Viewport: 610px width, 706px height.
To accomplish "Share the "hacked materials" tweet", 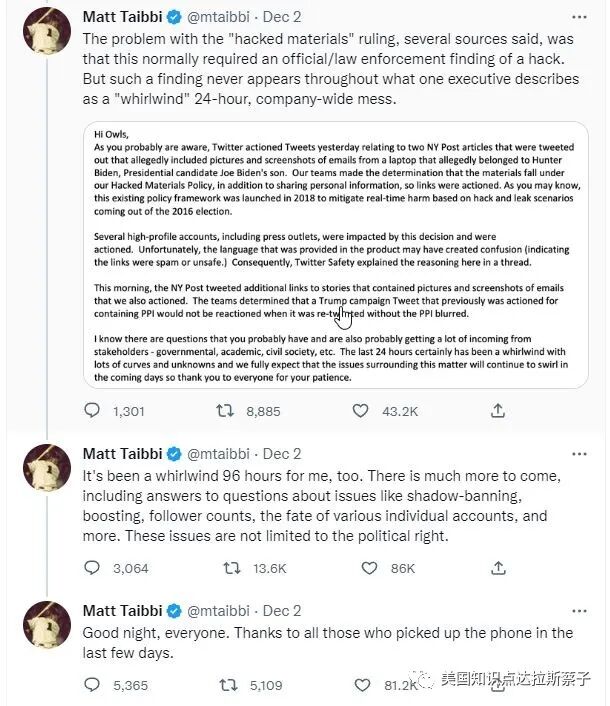I will tap(497, 410).
